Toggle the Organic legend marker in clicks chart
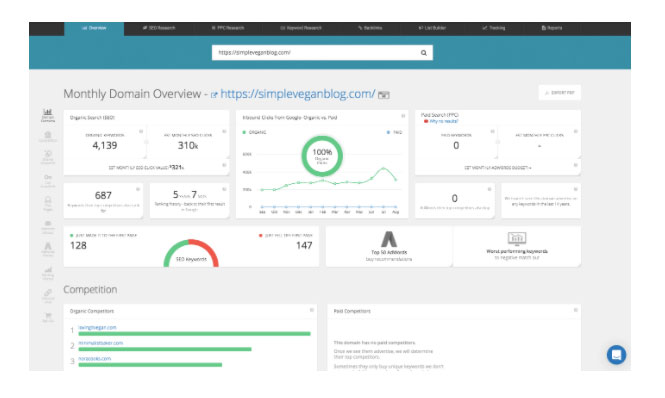The image size is (665, 398). coord(244,132)
